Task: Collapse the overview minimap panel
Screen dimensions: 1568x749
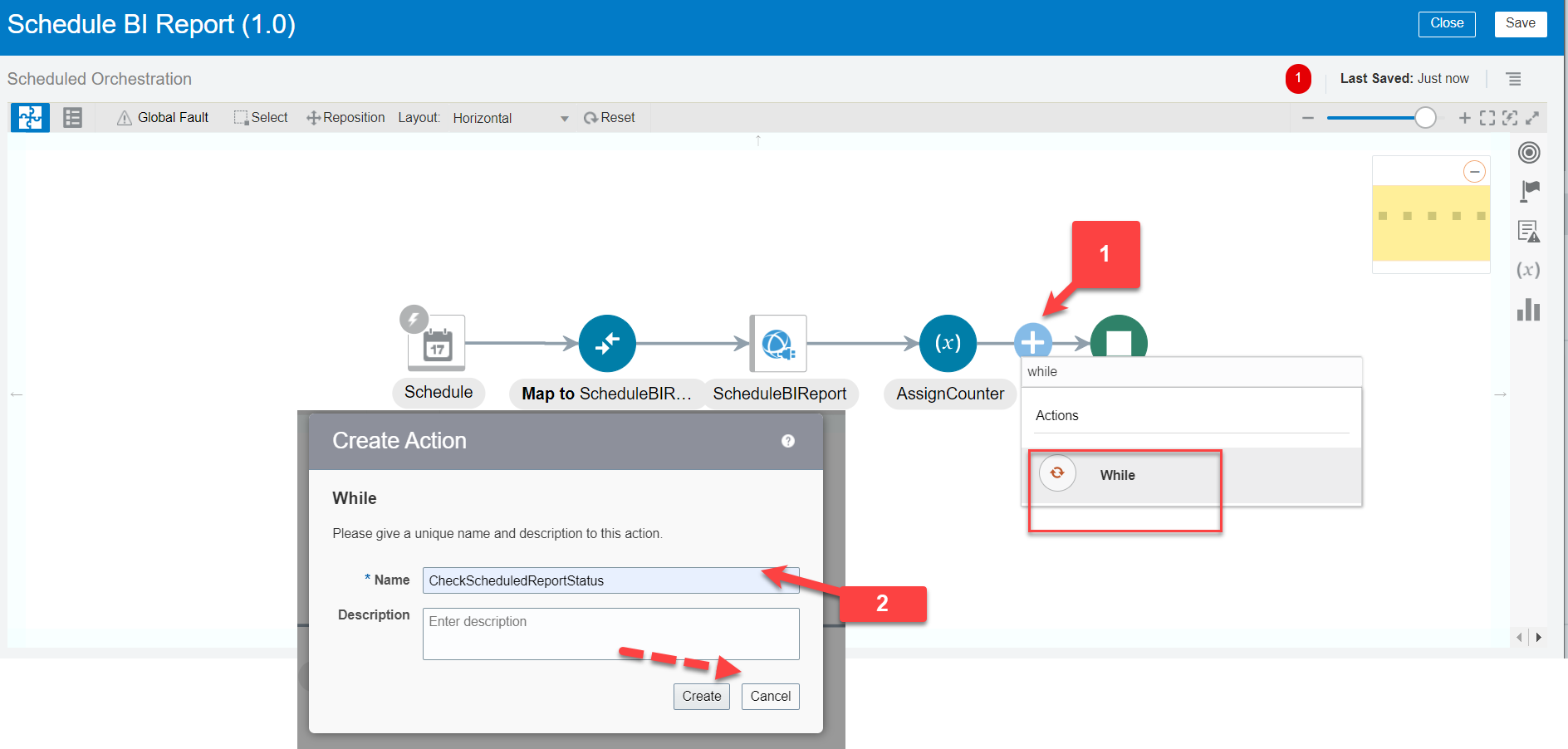Action: [x=1474, y=172]
